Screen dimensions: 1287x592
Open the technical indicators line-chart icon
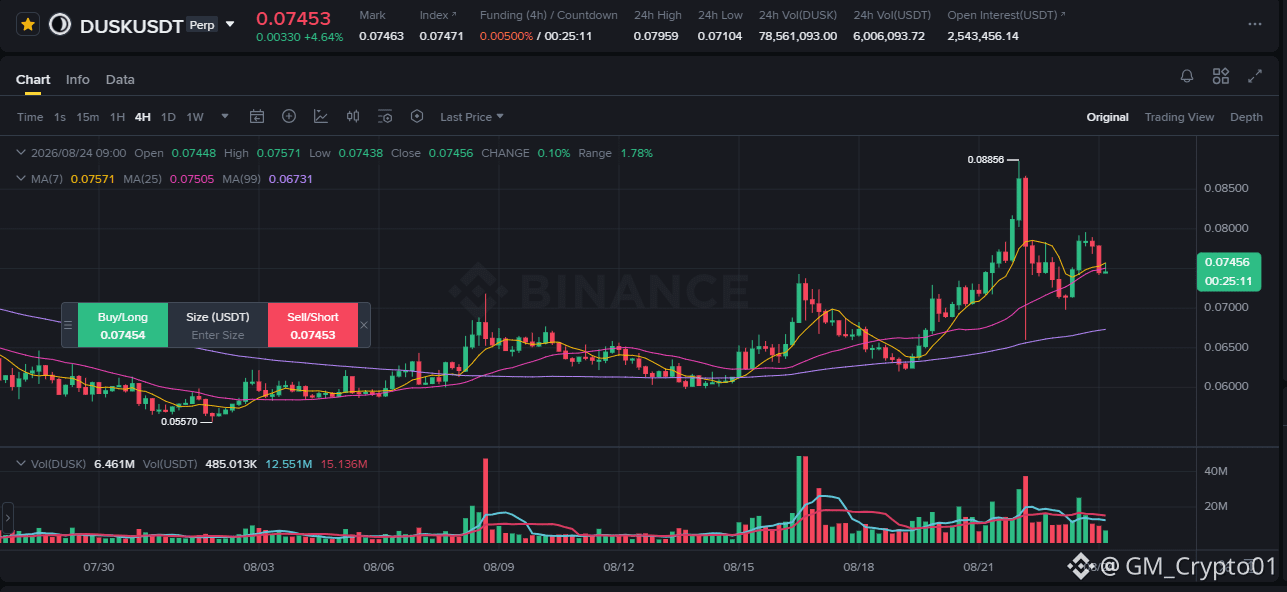tap(321, 117)
